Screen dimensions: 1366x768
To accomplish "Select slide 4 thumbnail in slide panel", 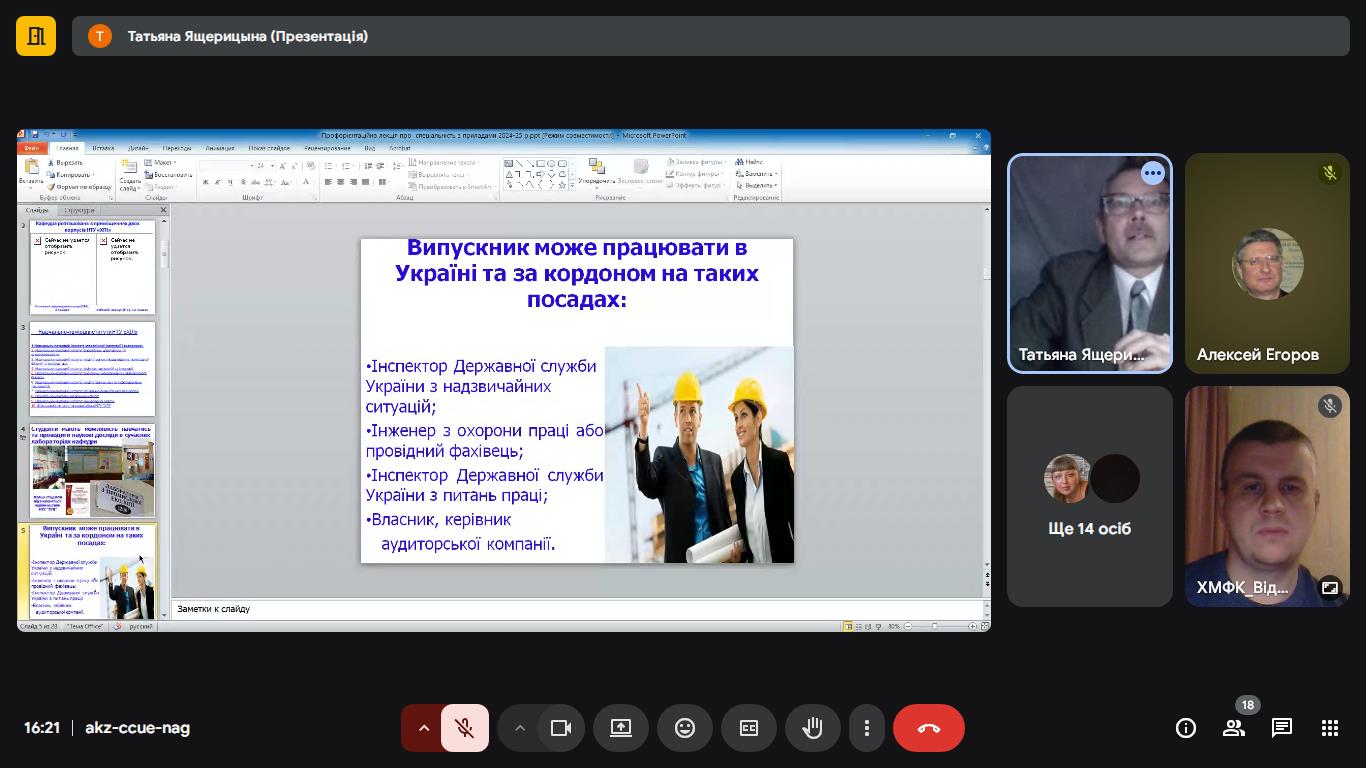I will click(92, 470).
